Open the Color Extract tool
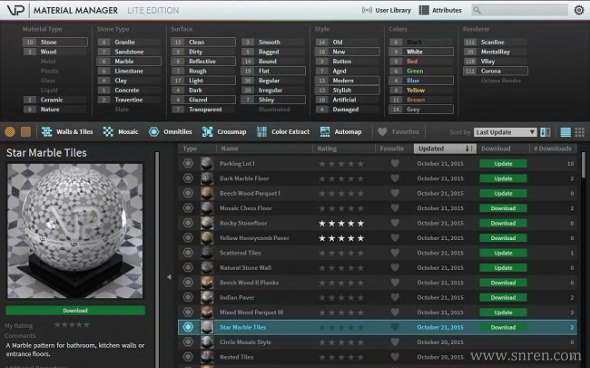Screen dimensions: 590x368 point(283,132)
